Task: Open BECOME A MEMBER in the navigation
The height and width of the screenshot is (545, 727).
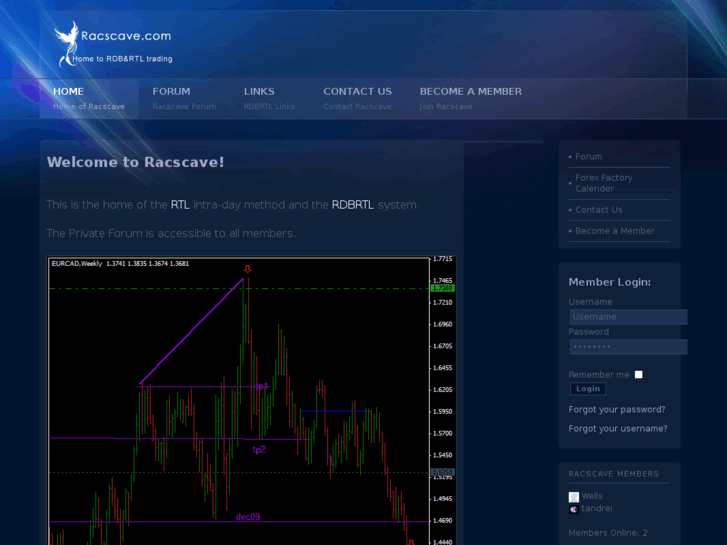Action: pos(470,92)
